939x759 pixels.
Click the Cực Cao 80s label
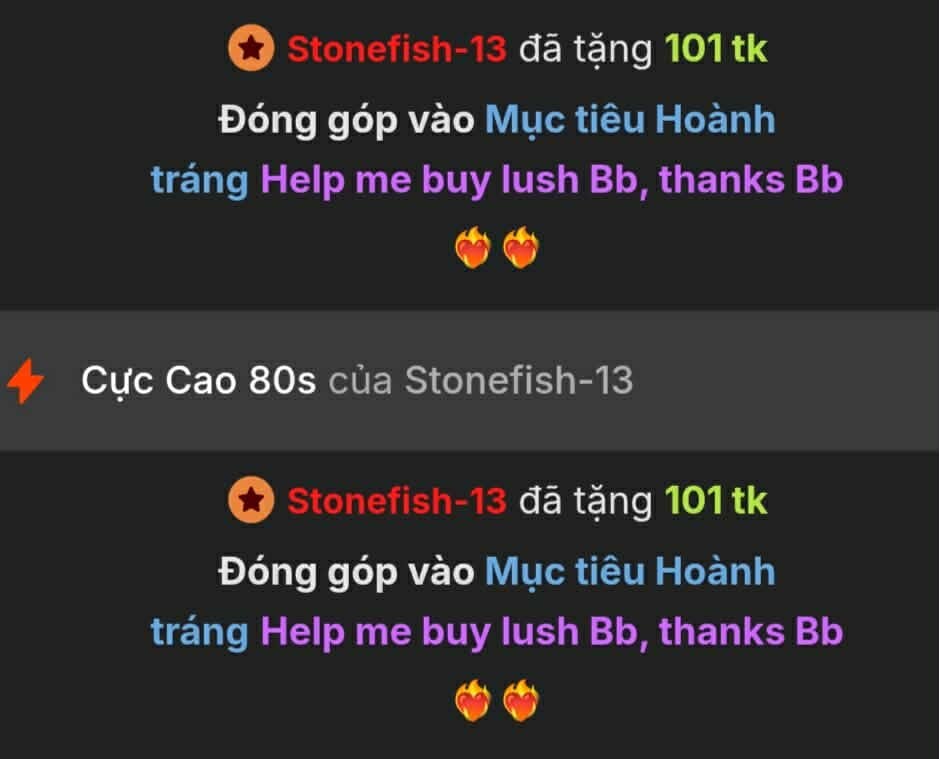(x=198, y=382)
